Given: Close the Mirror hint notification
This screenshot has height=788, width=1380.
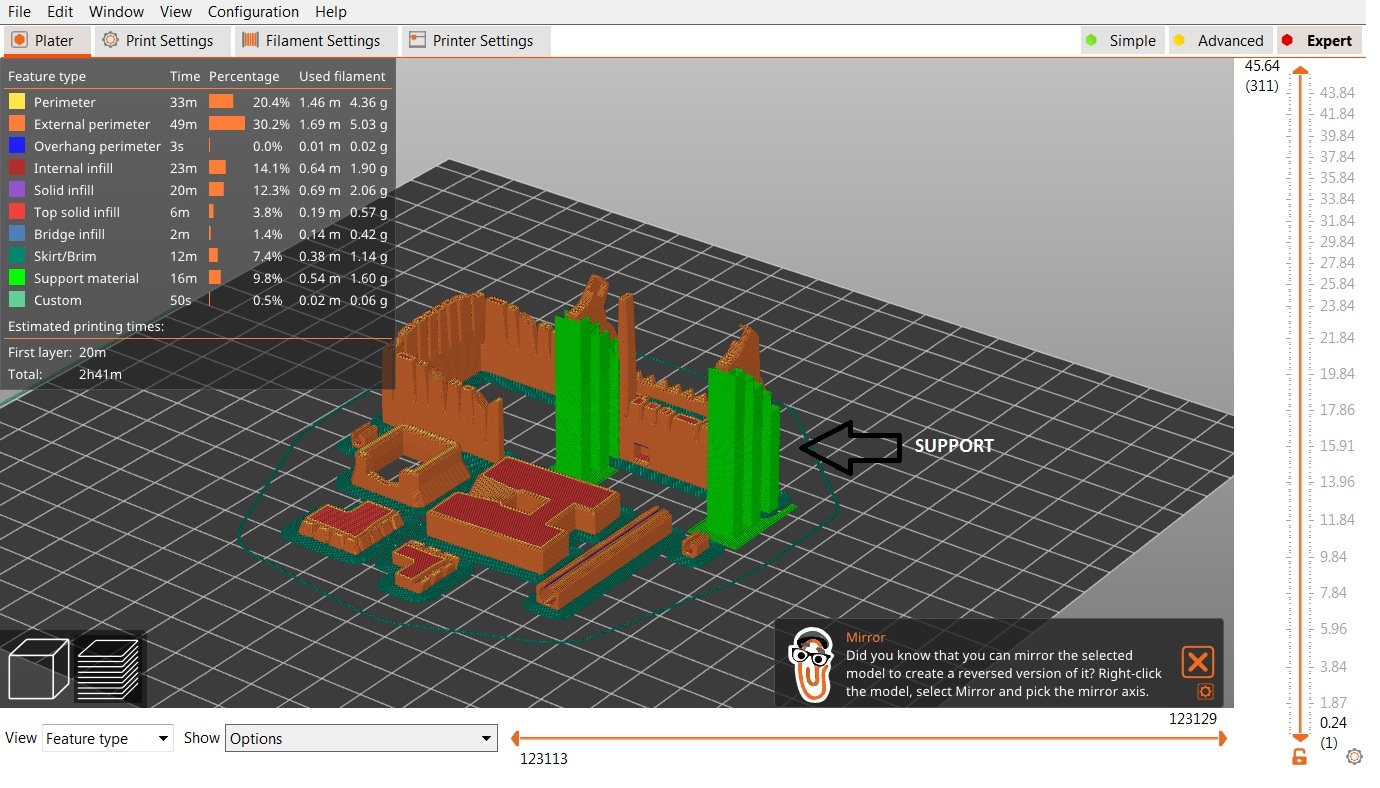Looking at the screenshot, I should point(1197,661).
